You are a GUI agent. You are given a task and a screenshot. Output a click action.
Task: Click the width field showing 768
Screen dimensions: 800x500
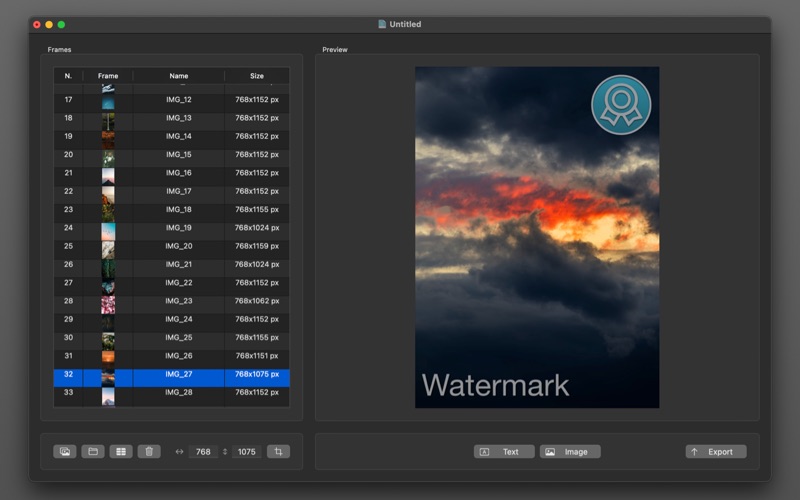click(x=203, y=452)
